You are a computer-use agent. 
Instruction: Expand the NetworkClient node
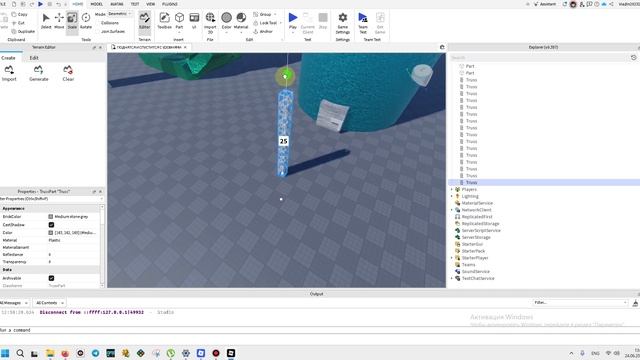point(452,210)
